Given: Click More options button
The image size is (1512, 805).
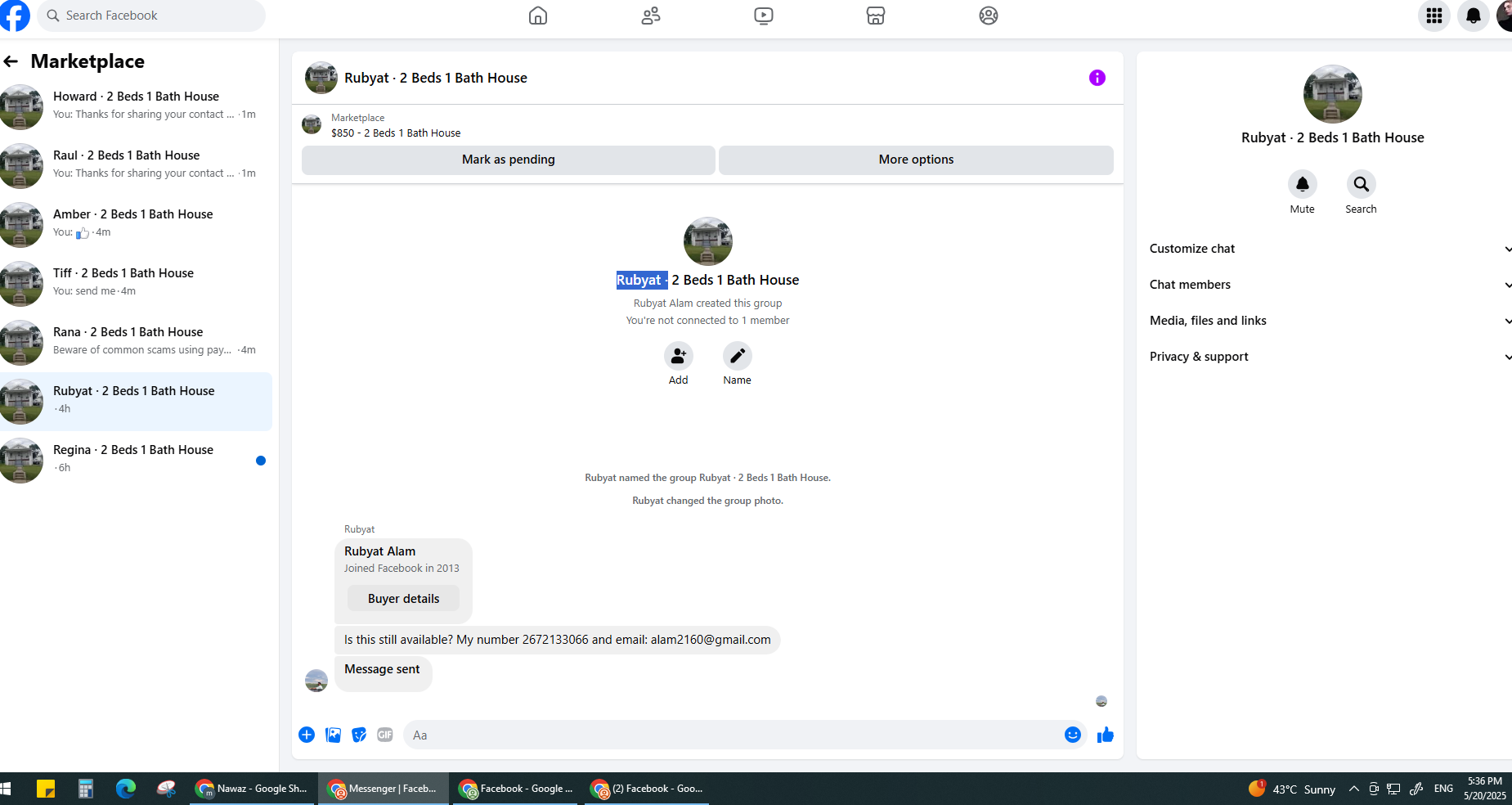Looking at the screenshot, I should pyautogui.click(x=916, y=160).
